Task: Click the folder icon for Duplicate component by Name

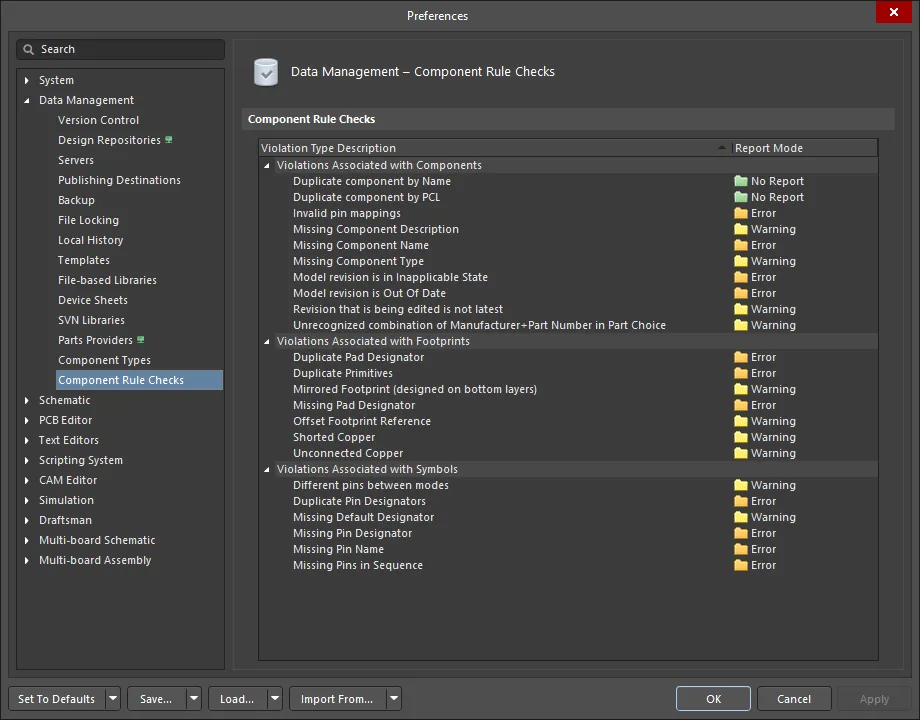Action: (x=740, y=181)
